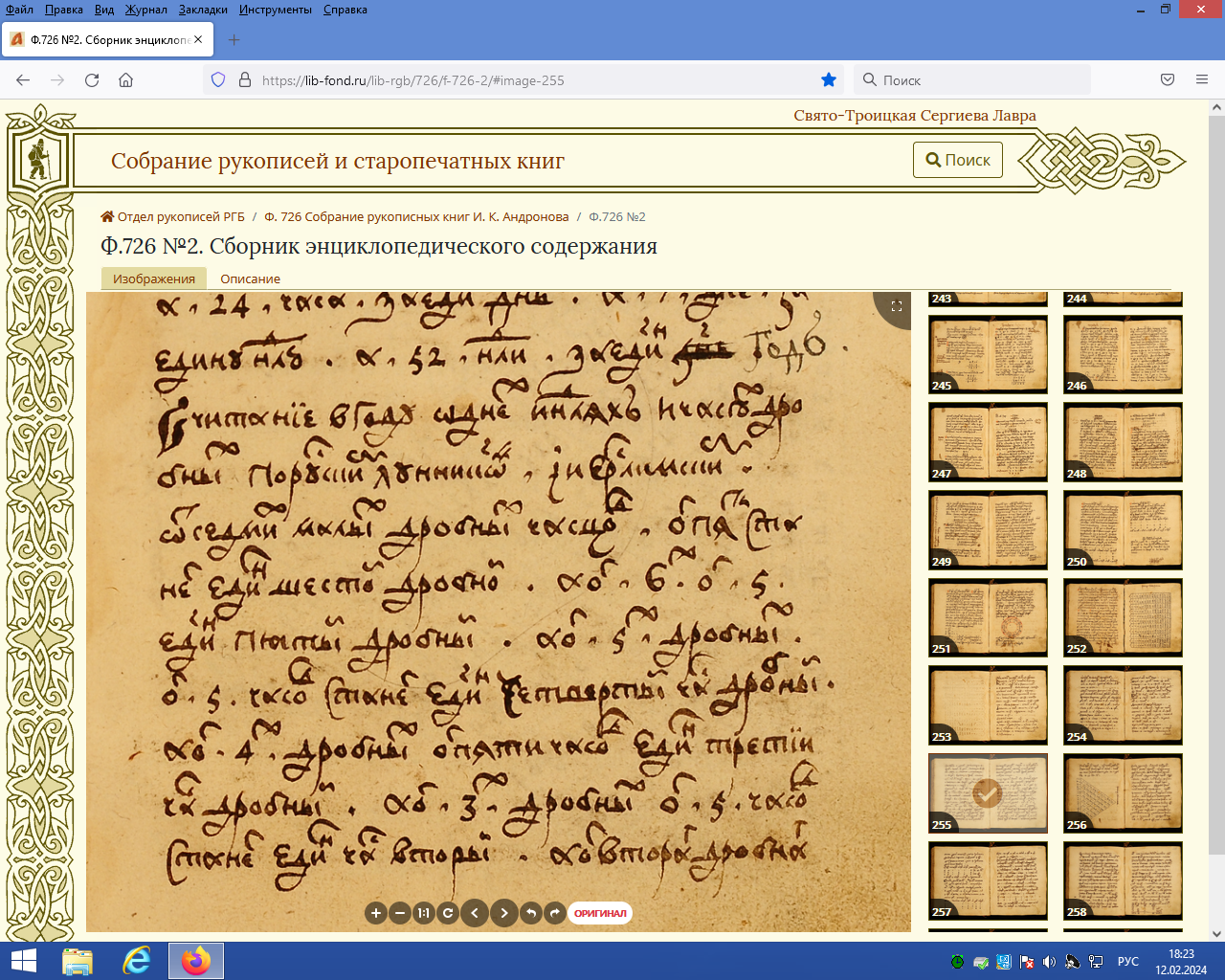Select thumbnail 247
The image size is (1225, 980).
pyautogui.click(x=988, y=442)
